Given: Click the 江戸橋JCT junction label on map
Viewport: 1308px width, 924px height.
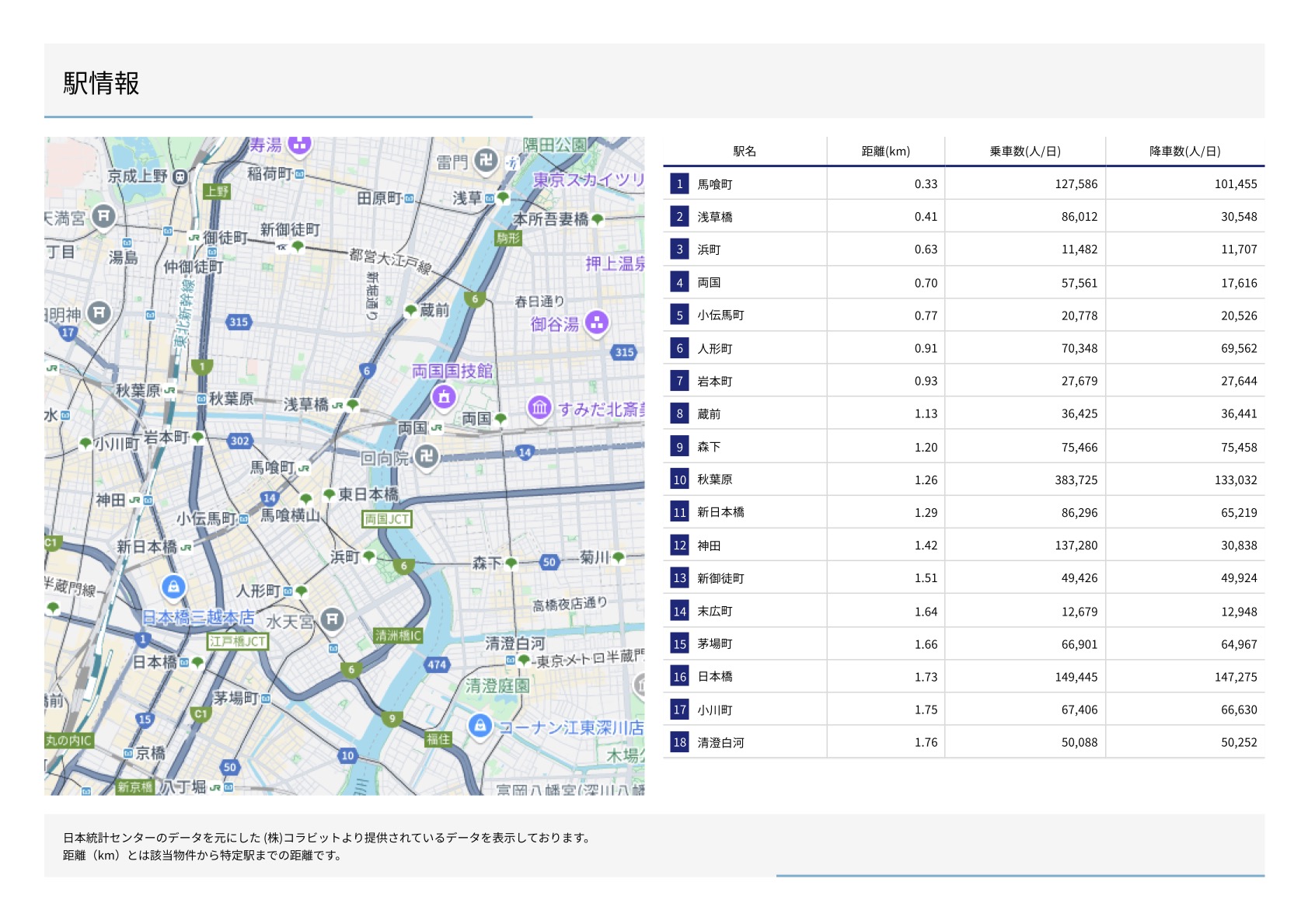Looking at the screenshot, I should (x=238, y=641).
